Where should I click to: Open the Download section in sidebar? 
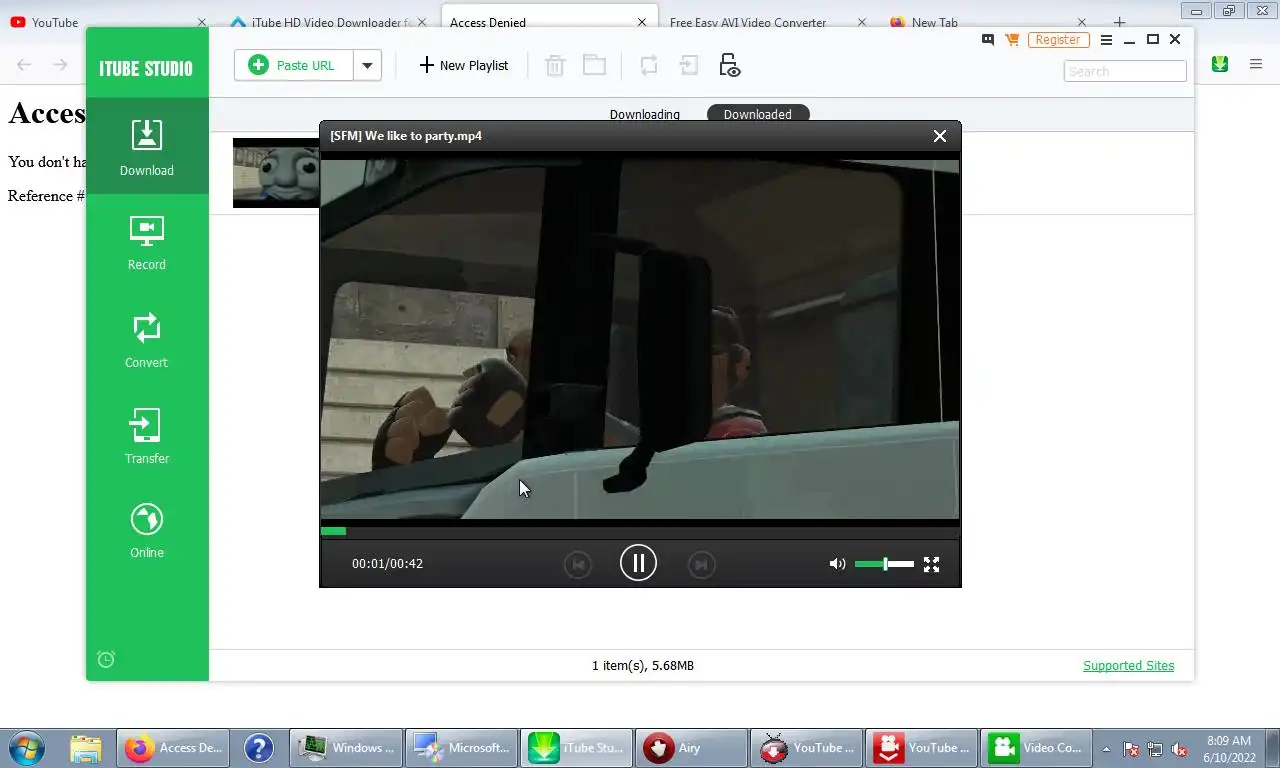click(147, 146)
